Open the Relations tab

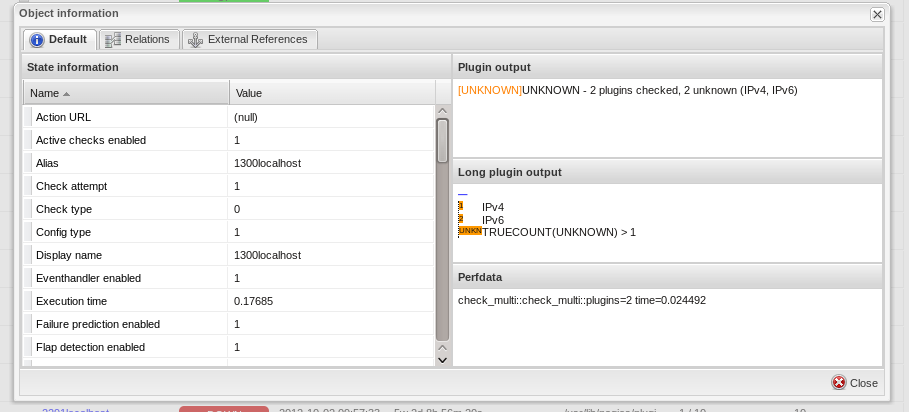tap(139, 40)
